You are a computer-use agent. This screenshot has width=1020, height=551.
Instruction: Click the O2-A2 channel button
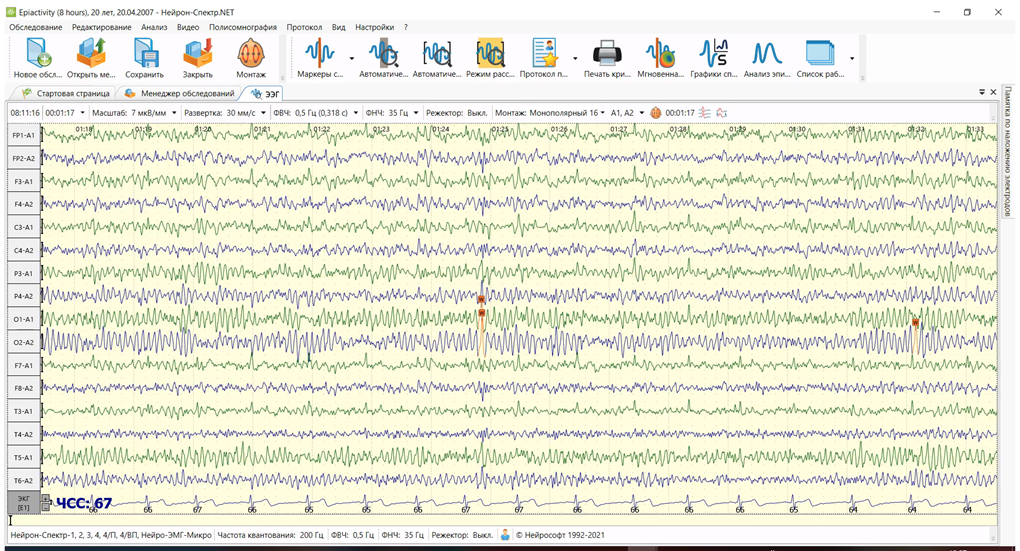[x=23, y=342]
